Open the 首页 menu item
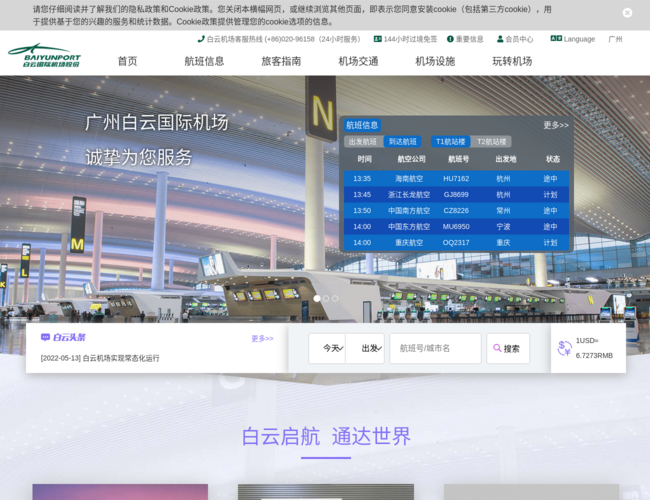 click(x=127, y=61)
